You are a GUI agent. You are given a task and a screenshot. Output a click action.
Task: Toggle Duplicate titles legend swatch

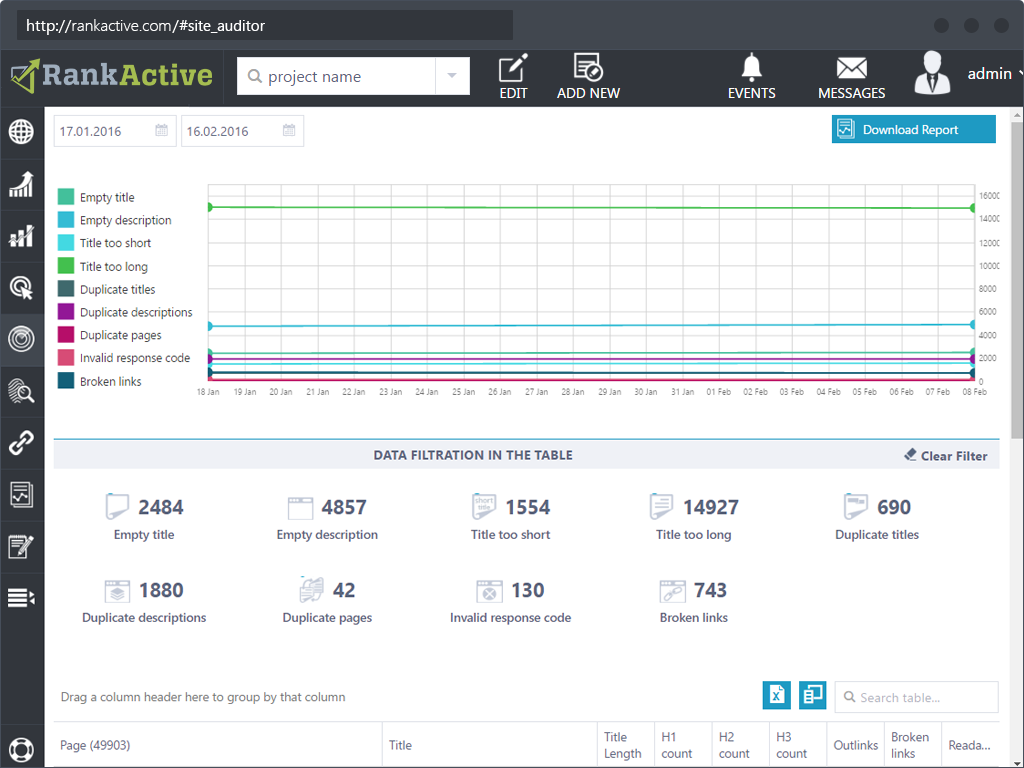[x=66, y=289]
